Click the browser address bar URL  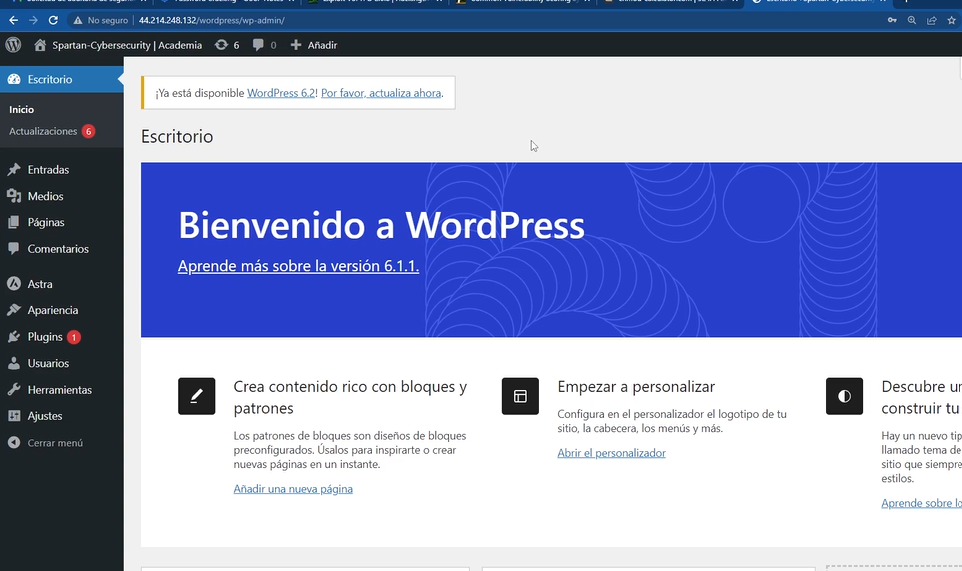(x=211, y=20)
